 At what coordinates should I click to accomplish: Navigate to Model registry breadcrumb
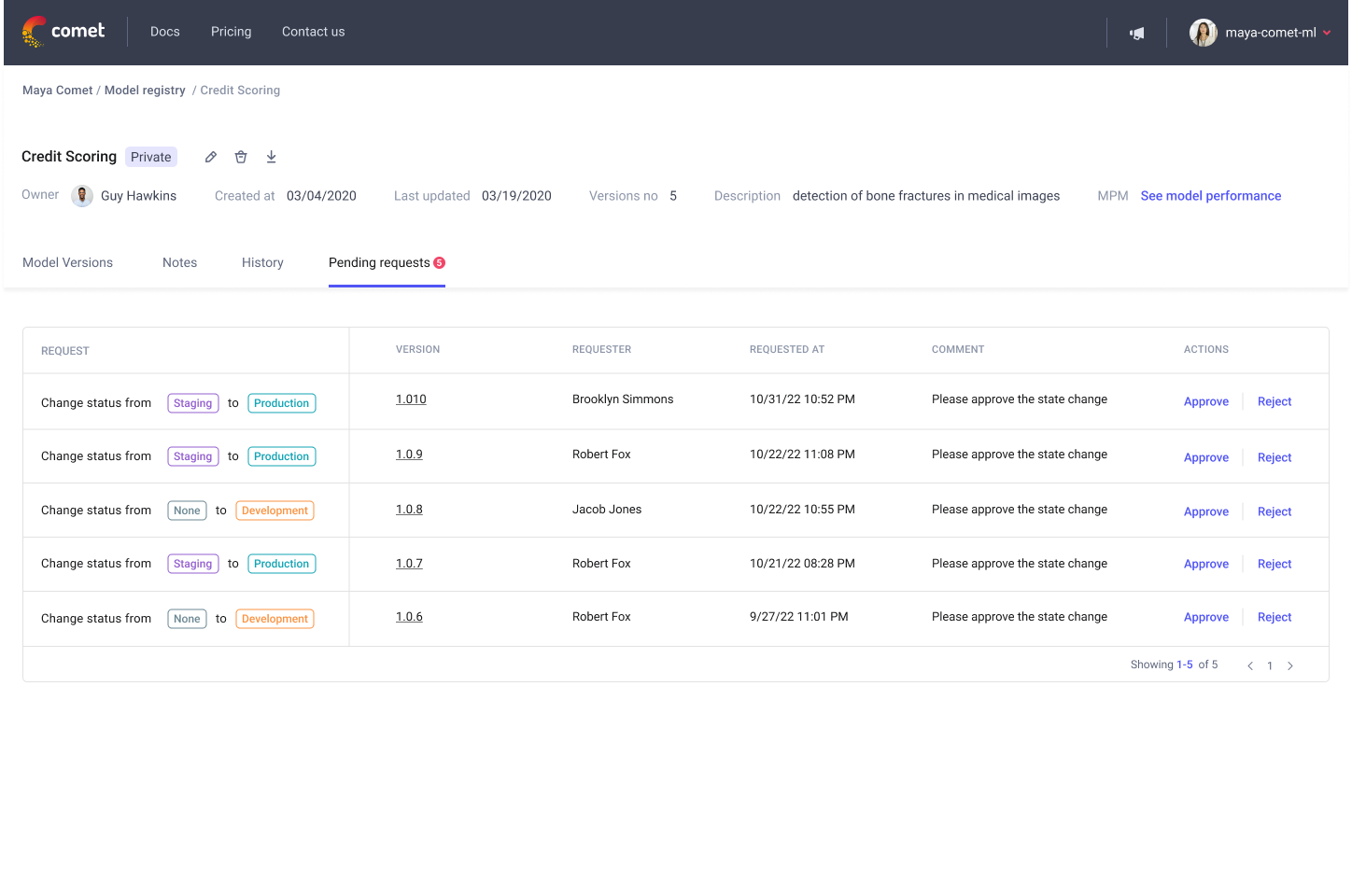(145, 90)
